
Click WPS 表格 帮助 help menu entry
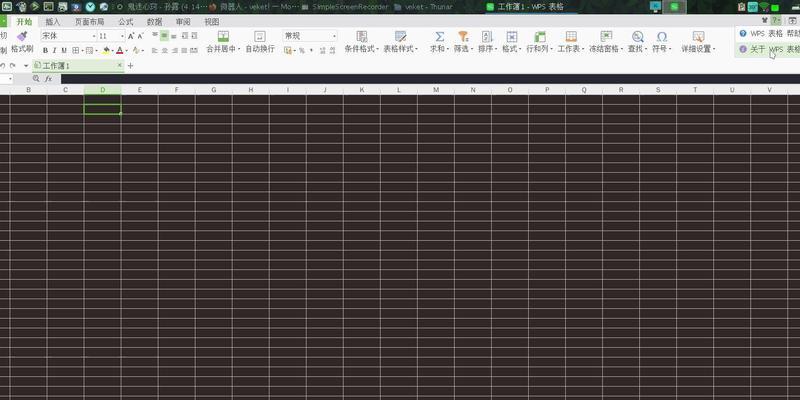tap(769, 34)
